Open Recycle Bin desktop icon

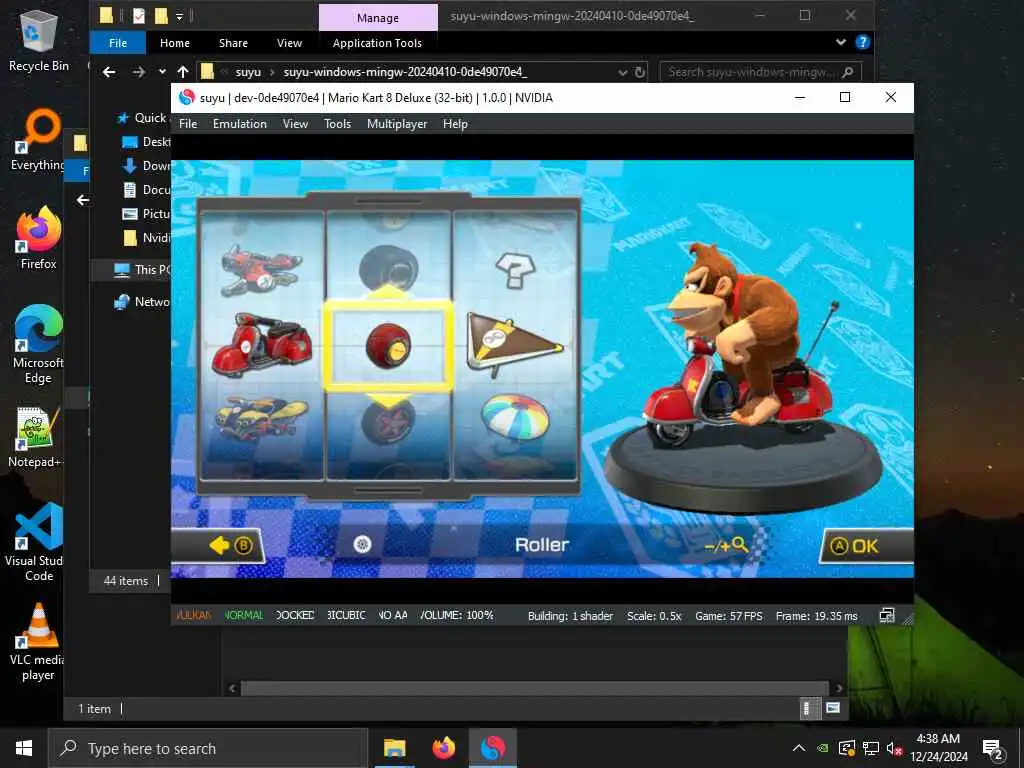click(39, 39)
